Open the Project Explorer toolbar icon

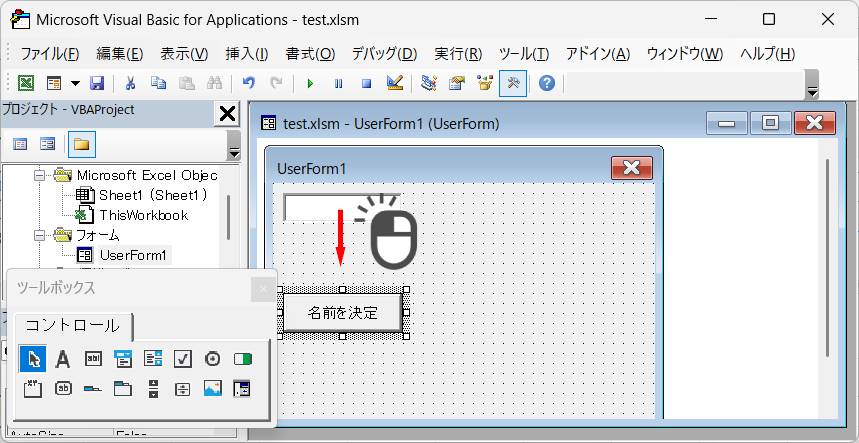[428, 83]
